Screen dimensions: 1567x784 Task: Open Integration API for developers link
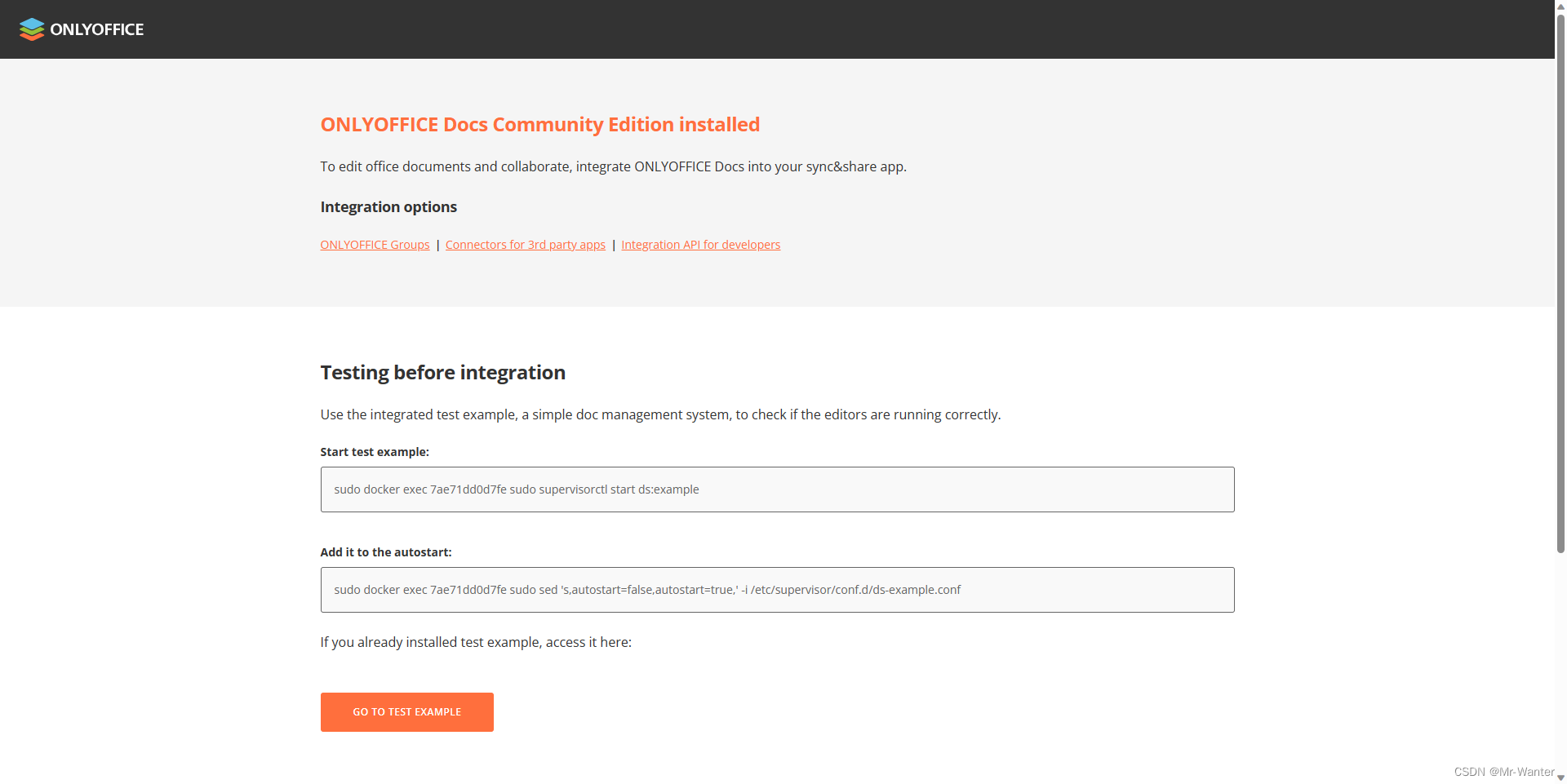pos(700,245)
